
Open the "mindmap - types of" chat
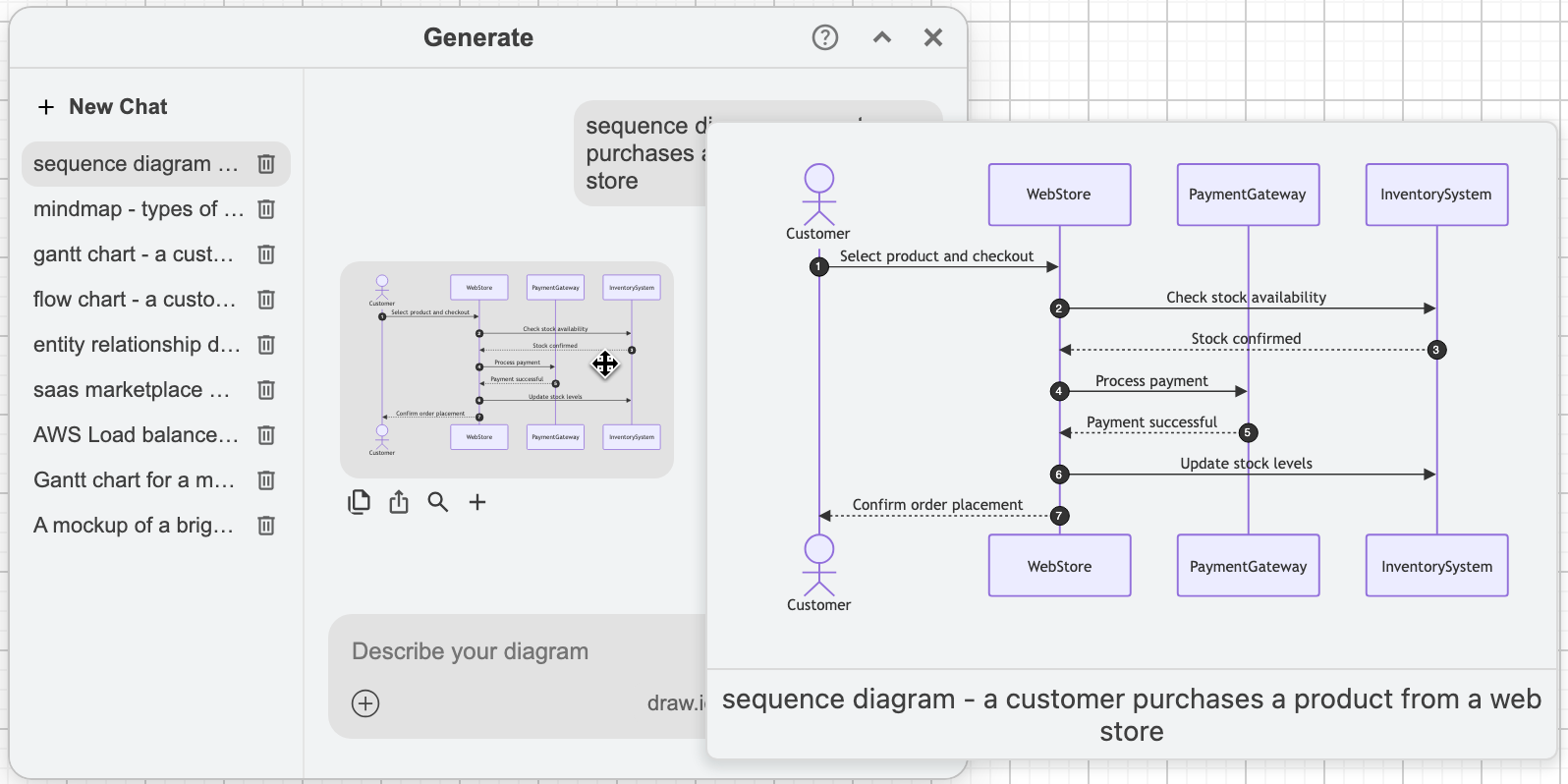pyautogui.click(x=138, y=209)
